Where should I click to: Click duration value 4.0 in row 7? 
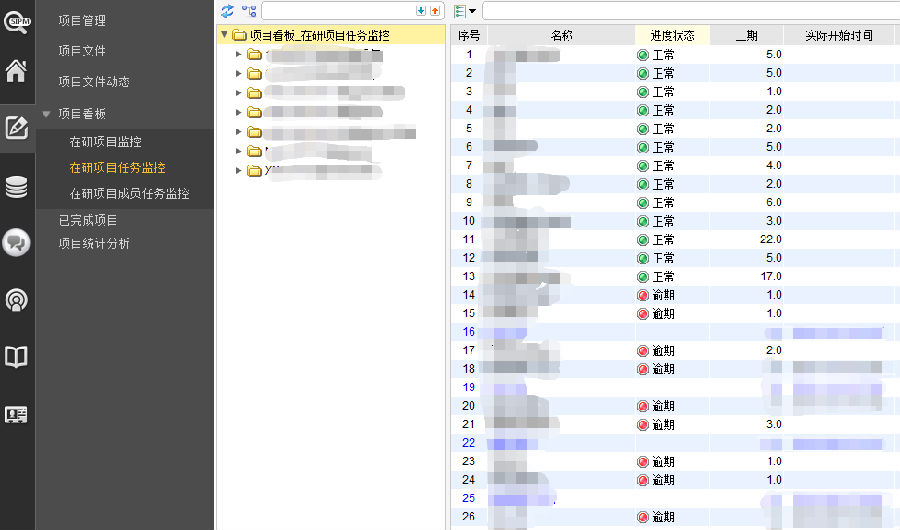coord(774,165)
